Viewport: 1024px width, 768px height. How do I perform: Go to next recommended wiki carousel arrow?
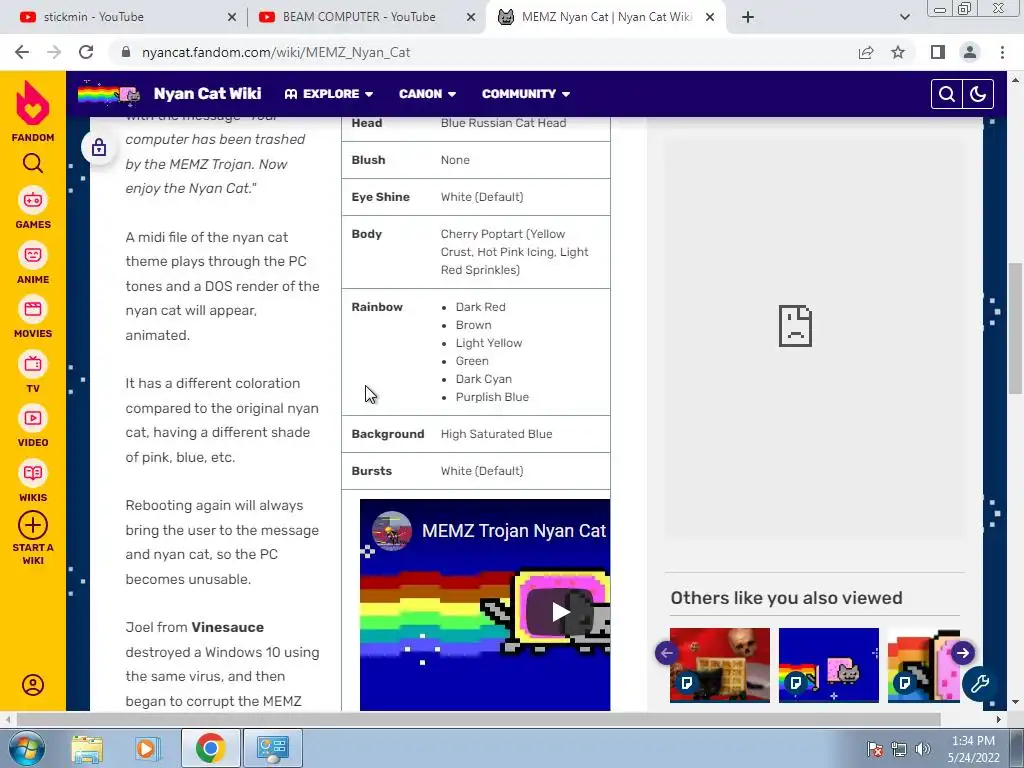963,653
